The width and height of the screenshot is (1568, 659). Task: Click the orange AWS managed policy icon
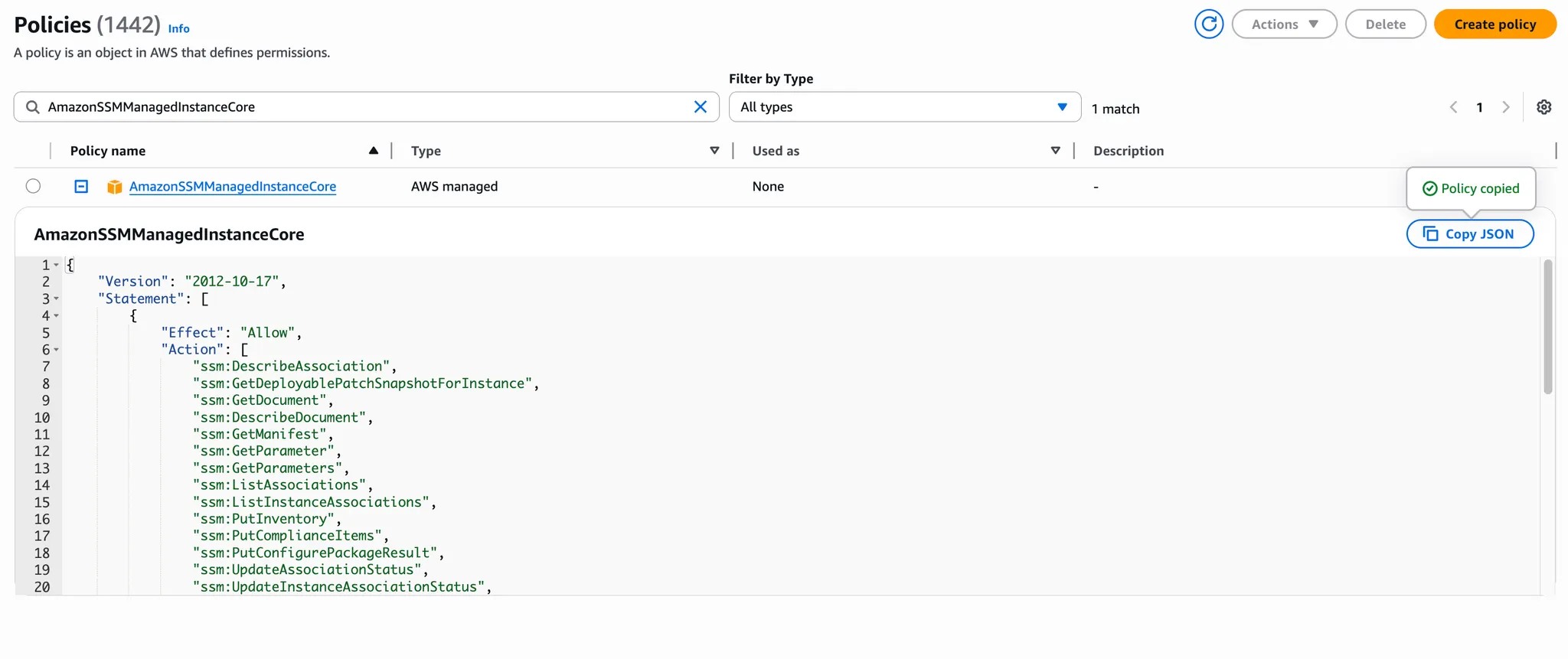115,187
